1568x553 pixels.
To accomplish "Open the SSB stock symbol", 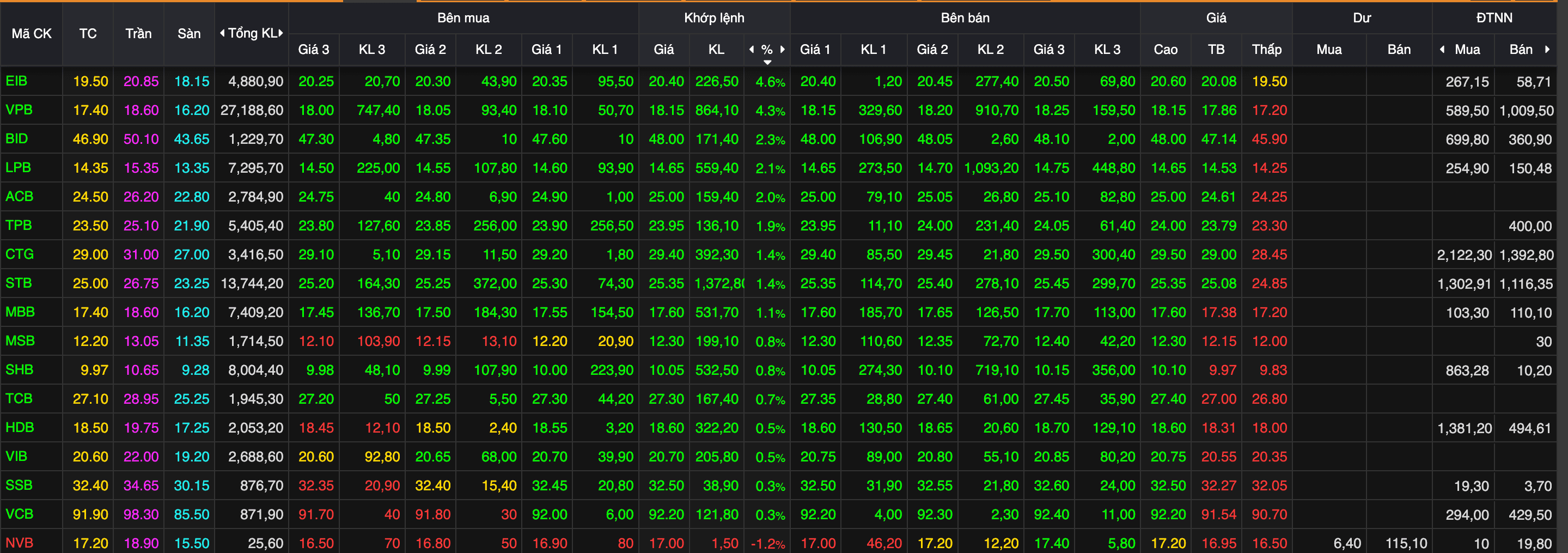I will (x=19, y=485).
